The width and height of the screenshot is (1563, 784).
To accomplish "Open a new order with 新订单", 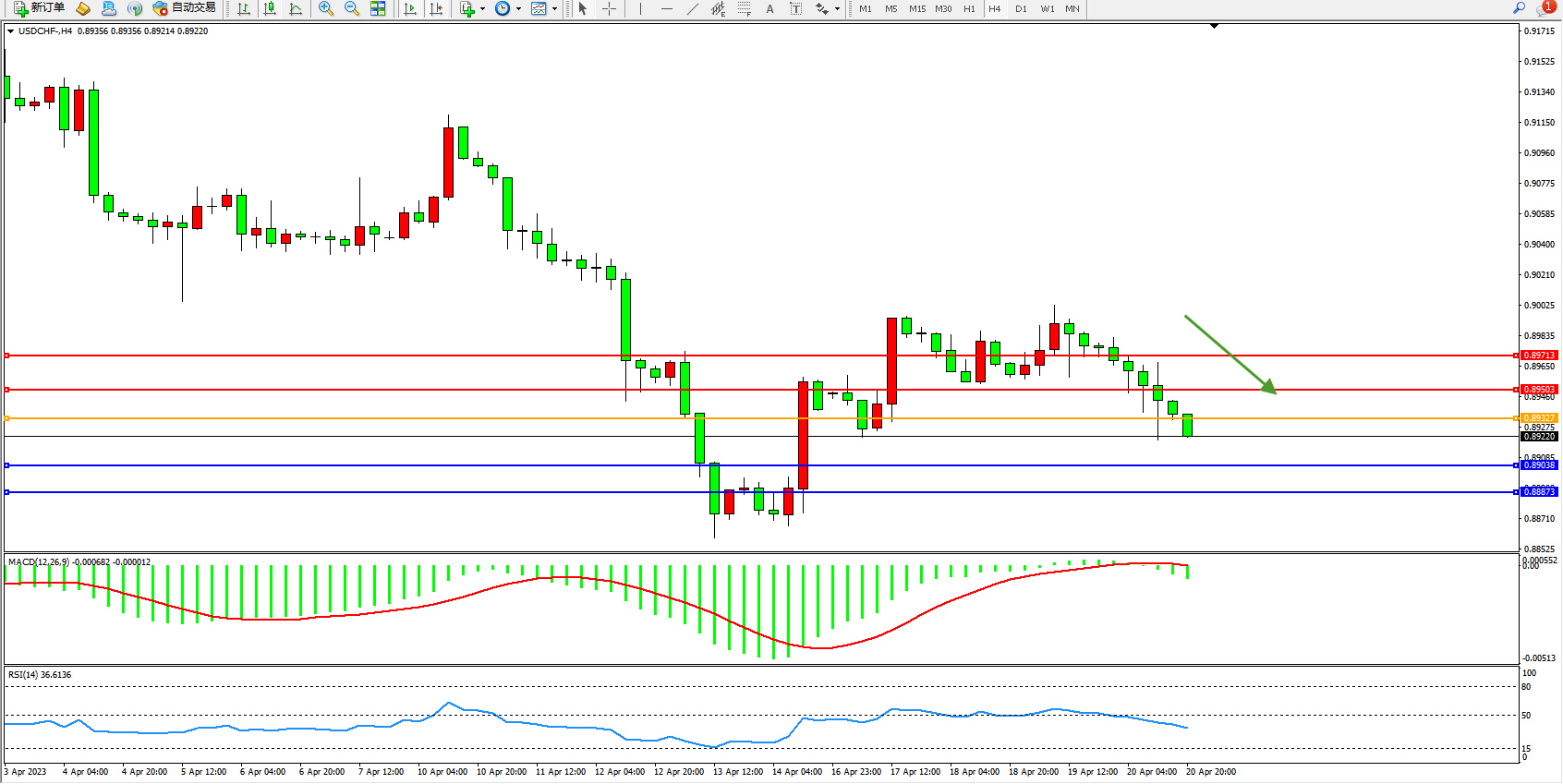I will coord(39,8).
